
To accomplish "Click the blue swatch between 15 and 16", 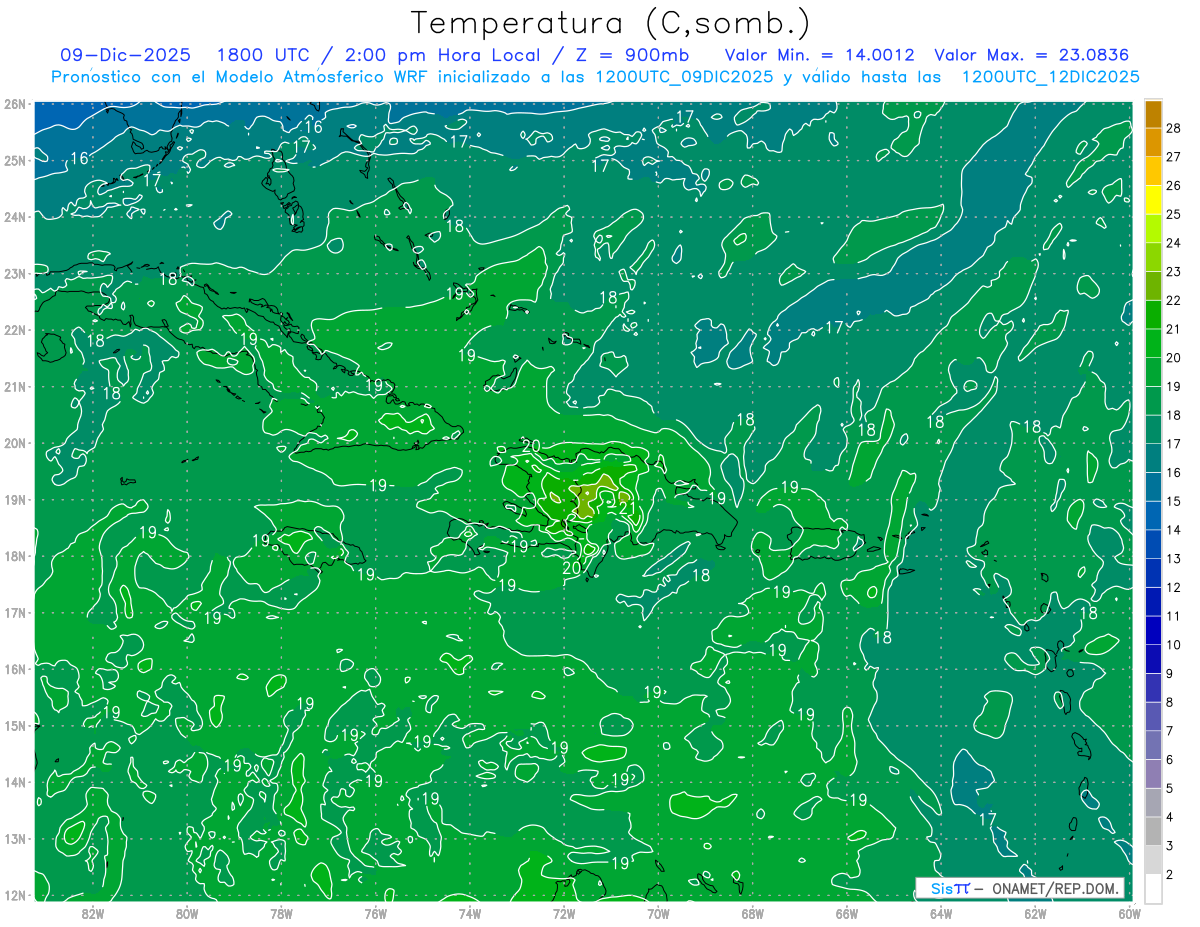I will [x=1153, y=486].
